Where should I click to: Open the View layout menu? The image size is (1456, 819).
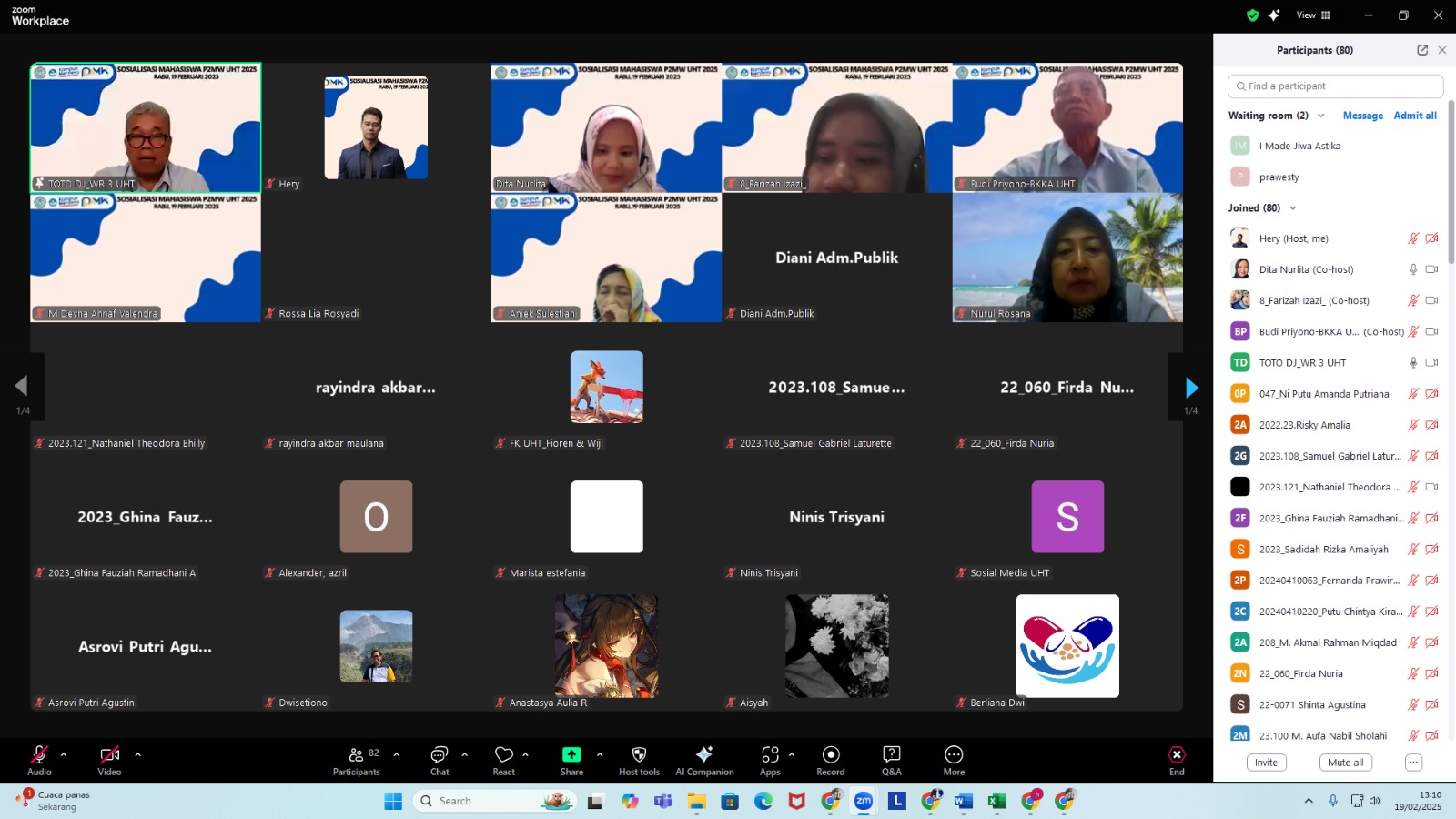(1313, 15)
